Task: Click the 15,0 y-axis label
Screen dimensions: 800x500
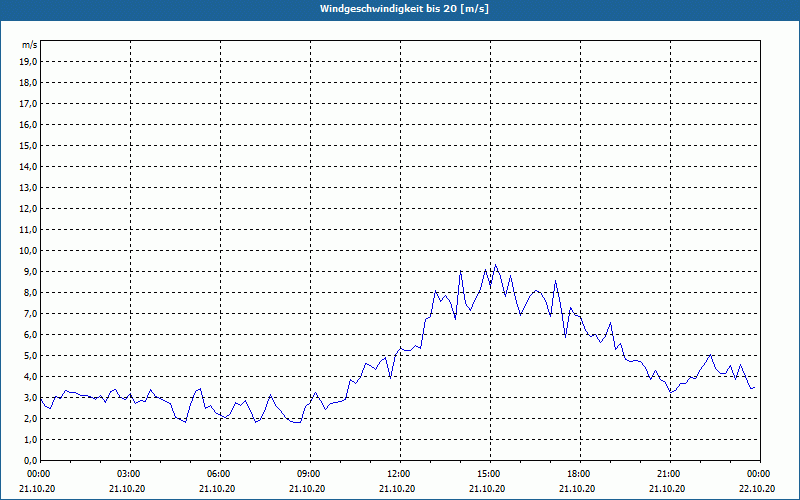Action: [28, 145]
